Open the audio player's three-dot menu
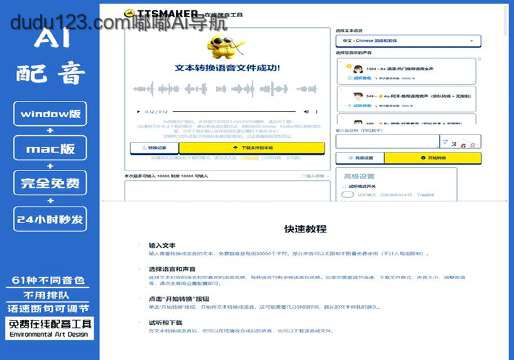The width and height of the screenshot is (514, 360). (316, 112)
